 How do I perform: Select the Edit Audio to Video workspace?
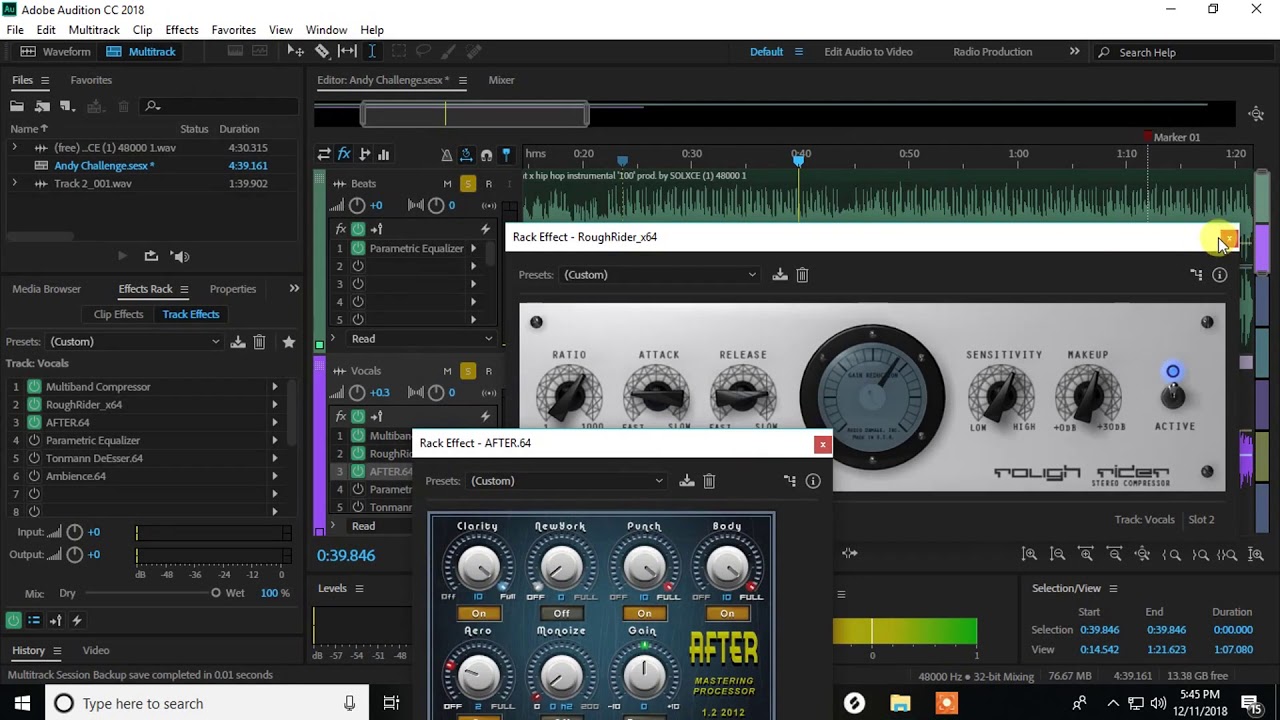click(868, 52)
